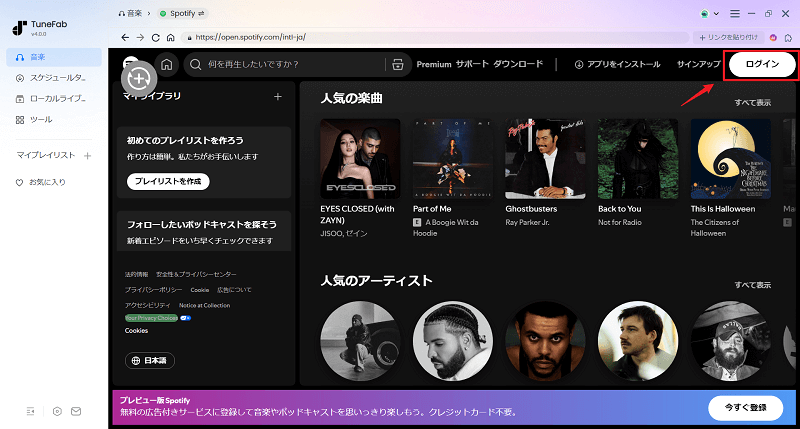This screenshot has width=800, height=429.
Task: Open the 広告について footer link
Action: pos(234,290)
